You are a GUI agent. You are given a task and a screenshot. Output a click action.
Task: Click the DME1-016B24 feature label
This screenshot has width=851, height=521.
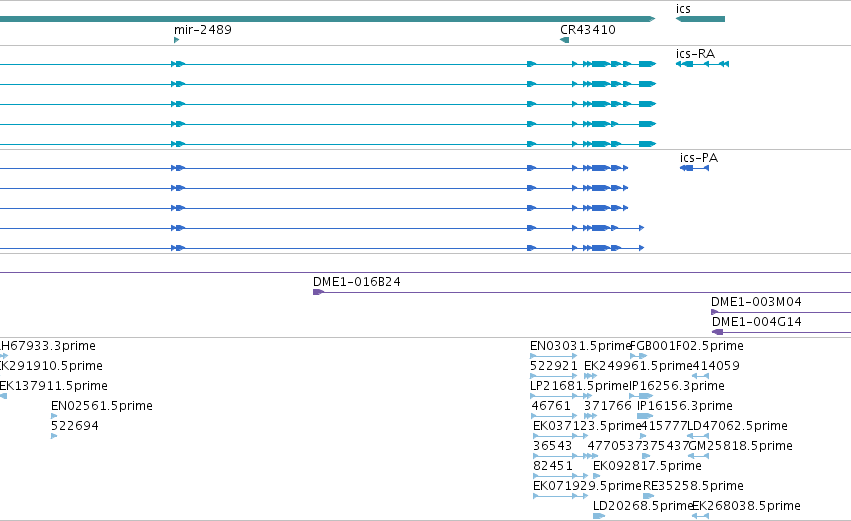coord(357,282)
